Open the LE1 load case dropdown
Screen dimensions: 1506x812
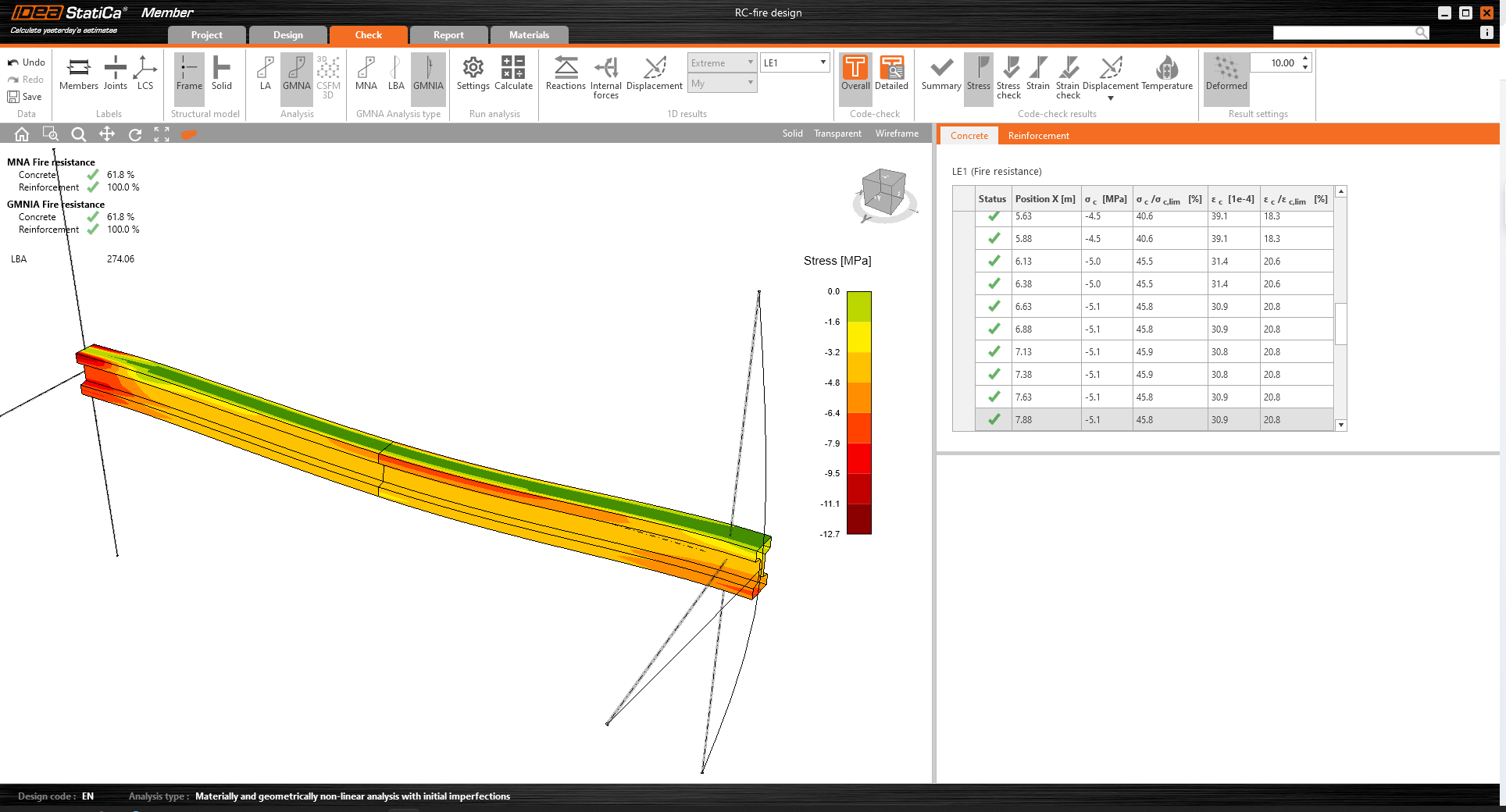tap(794, 63)
